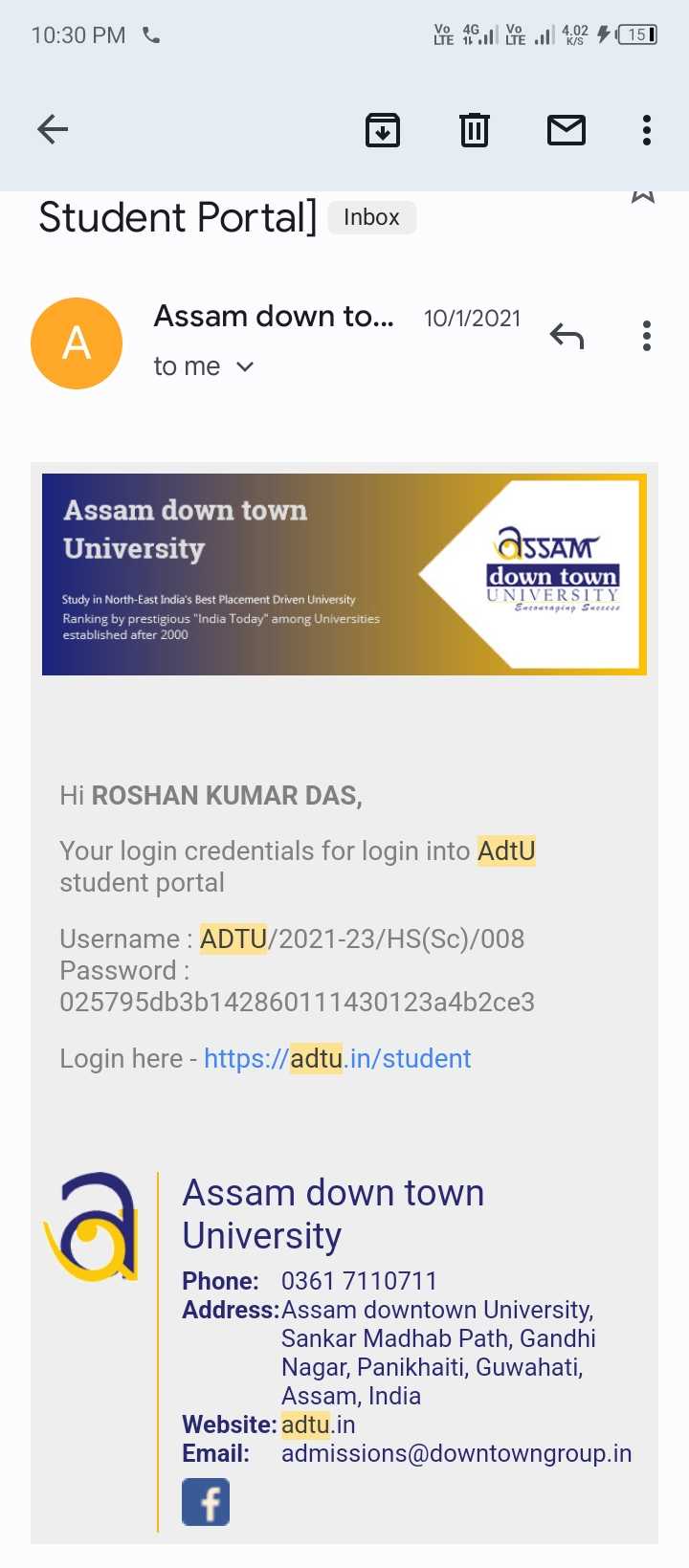
Task: Open the top toolbar overflow menu
Action: [647, 129]
